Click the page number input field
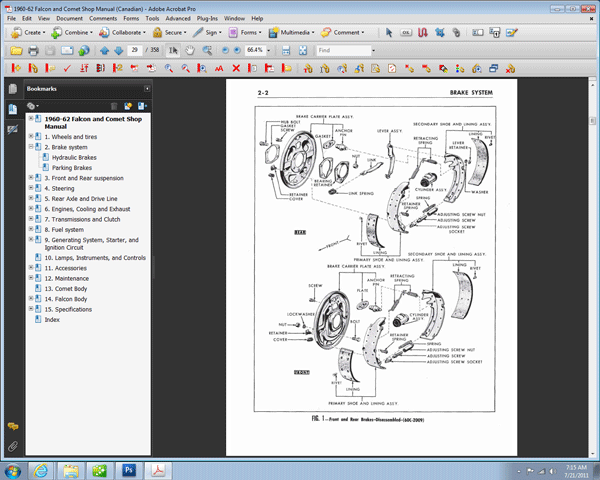This screenshot has height=480, width=600. 135,50
